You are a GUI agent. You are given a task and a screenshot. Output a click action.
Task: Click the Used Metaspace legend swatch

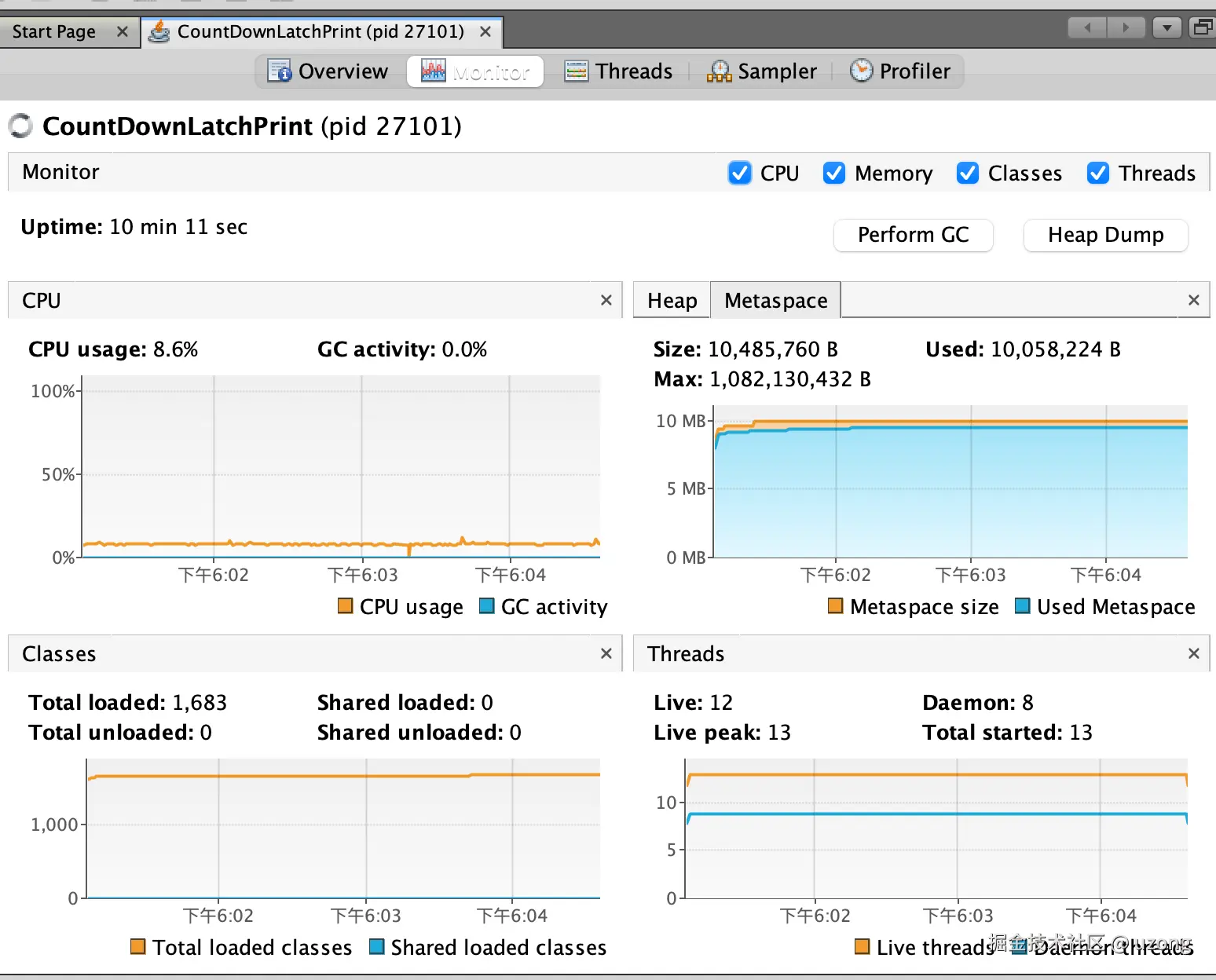[1022, 606]
